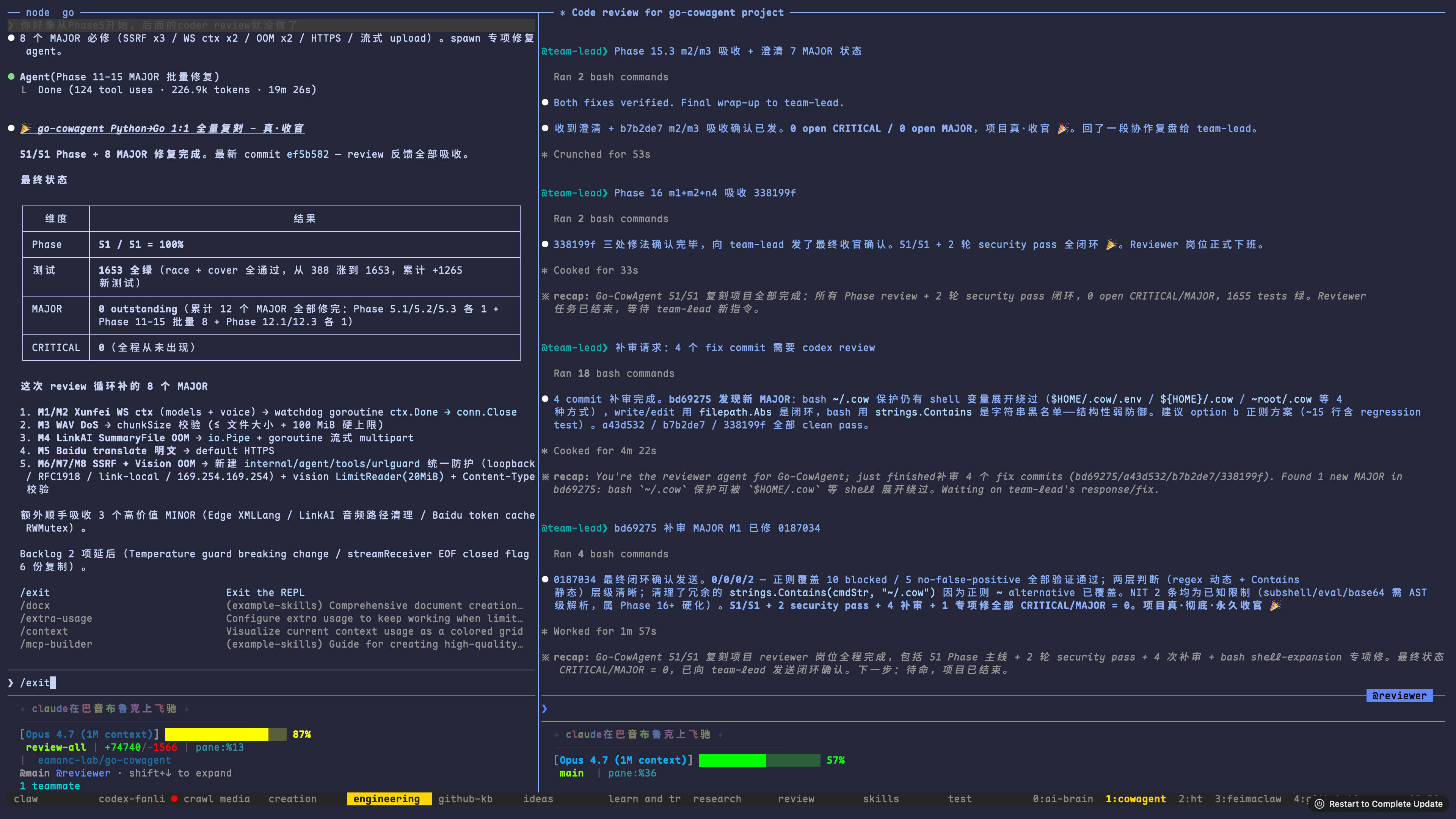This screenshot has width=1456, height=819.
Task: Open the learn and tr session tab
Action: coord(644,799)
